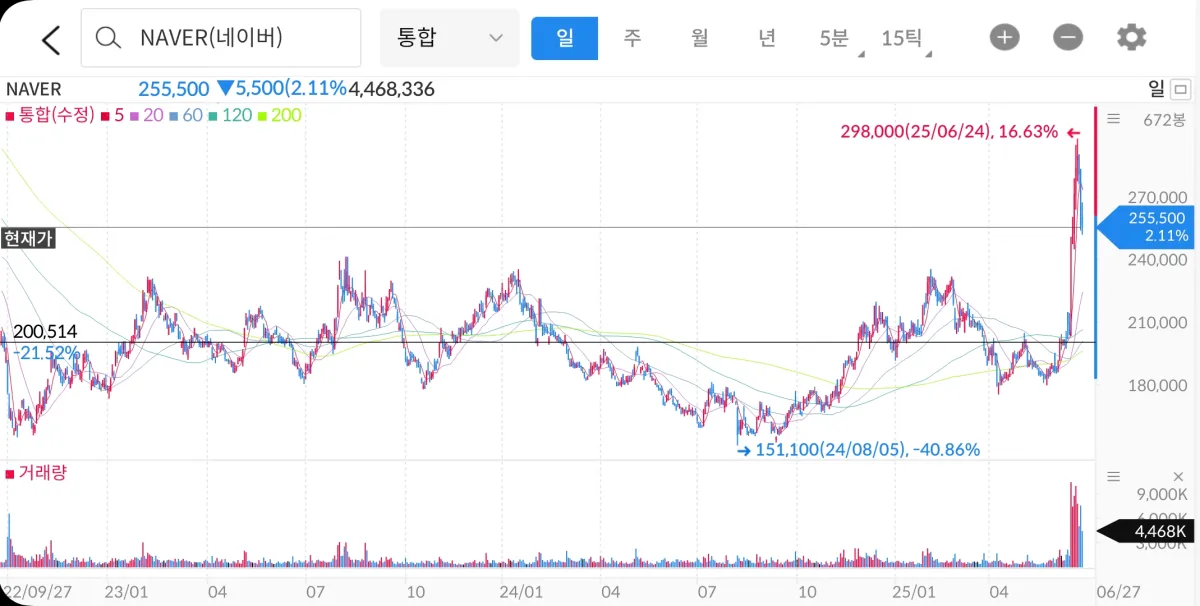The height and width of the screenshot is (606, 1200).
Task: Open chart settings with the gear icon
Action: 1131,36
